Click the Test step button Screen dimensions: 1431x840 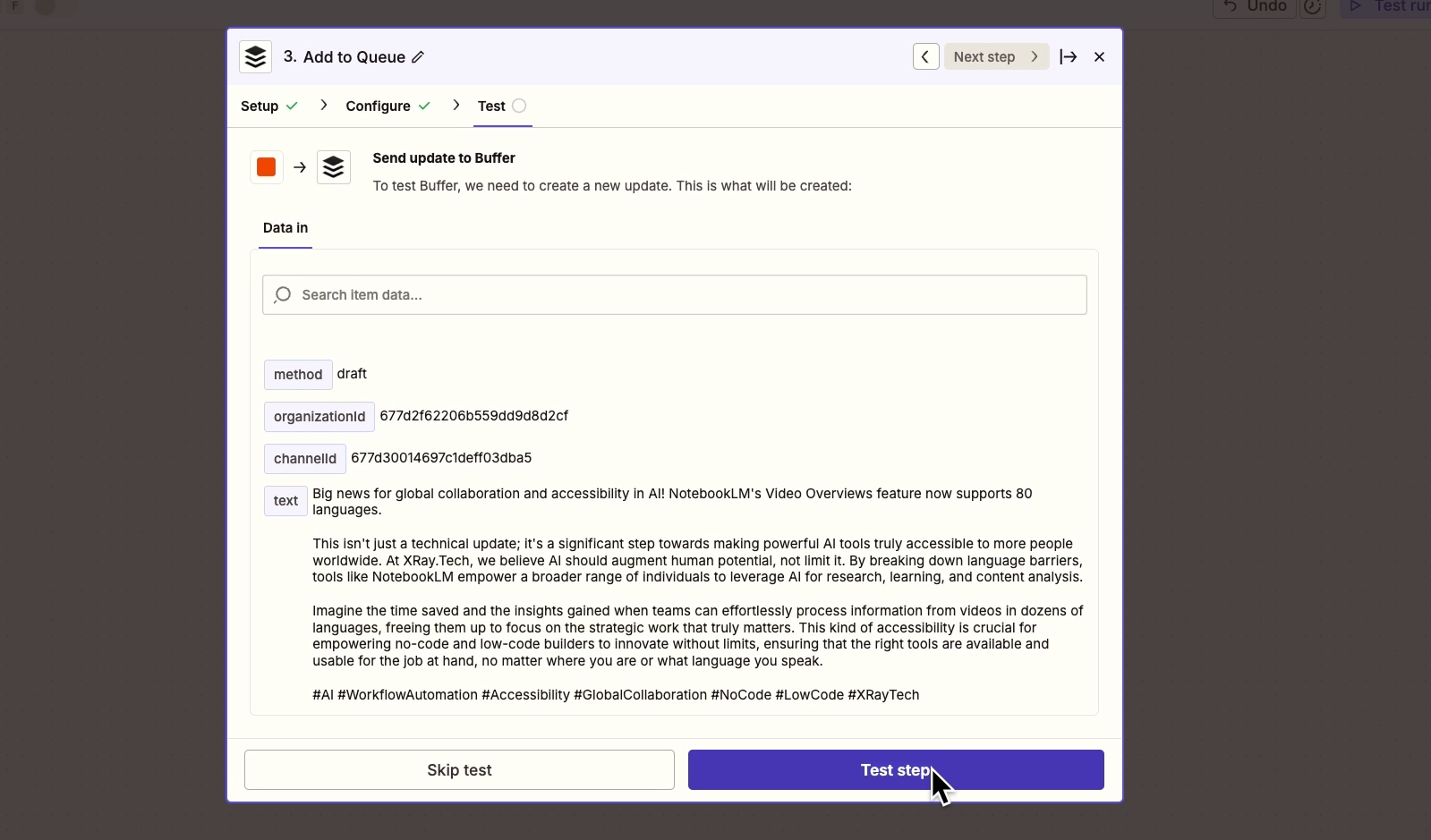coord(896,770)
